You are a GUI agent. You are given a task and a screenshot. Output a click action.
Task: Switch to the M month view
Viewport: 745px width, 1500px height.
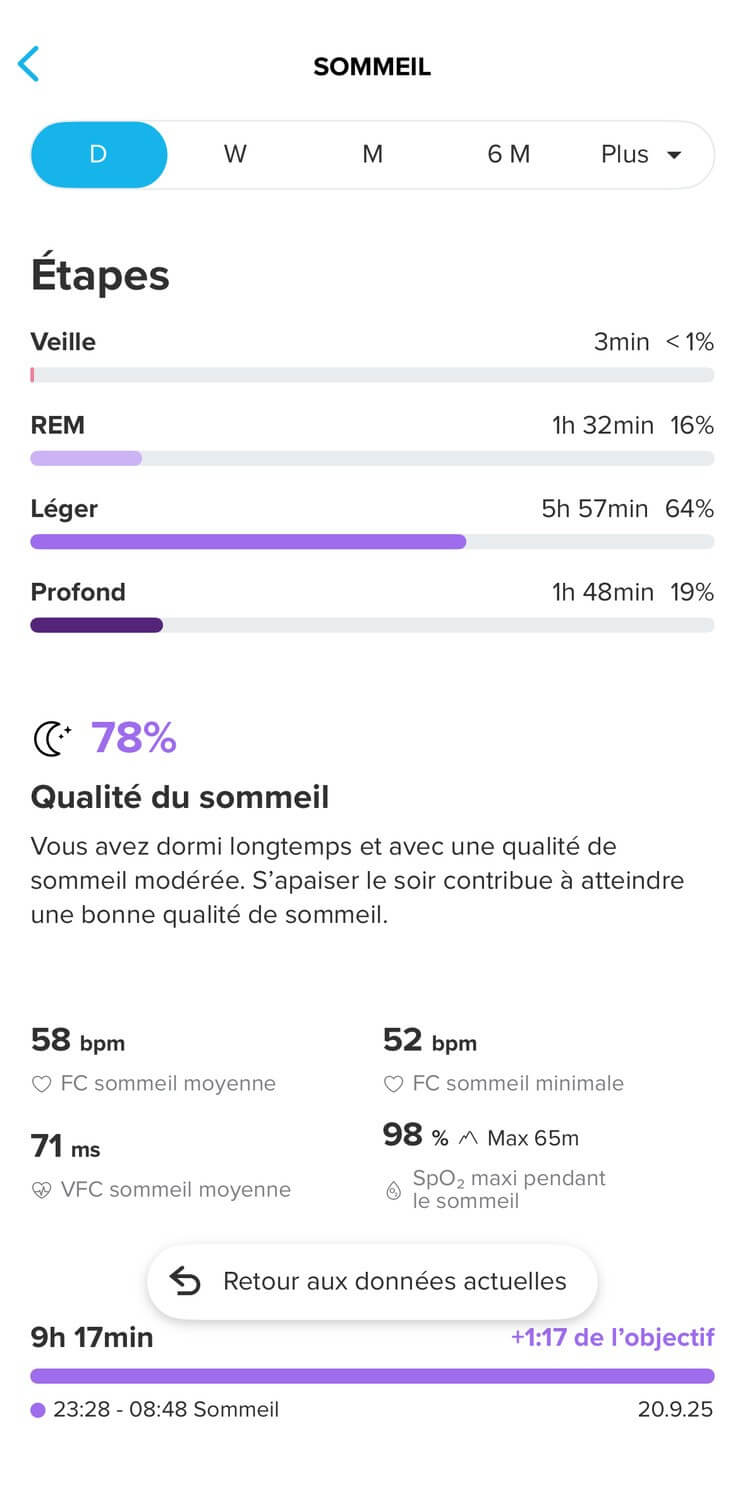[372, 155]
